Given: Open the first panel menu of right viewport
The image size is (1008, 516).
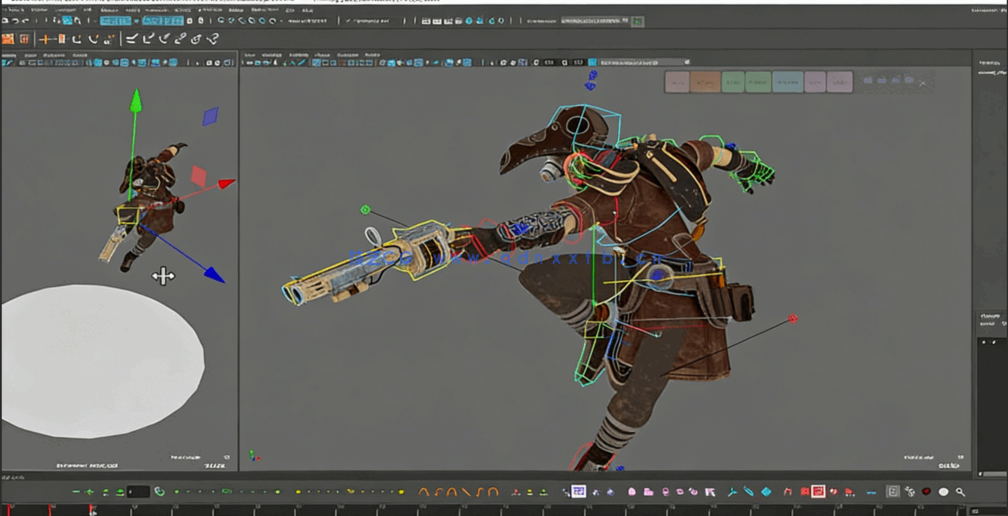Looking at the screenshot, I should pyautogui.click(x=252, y=55).
